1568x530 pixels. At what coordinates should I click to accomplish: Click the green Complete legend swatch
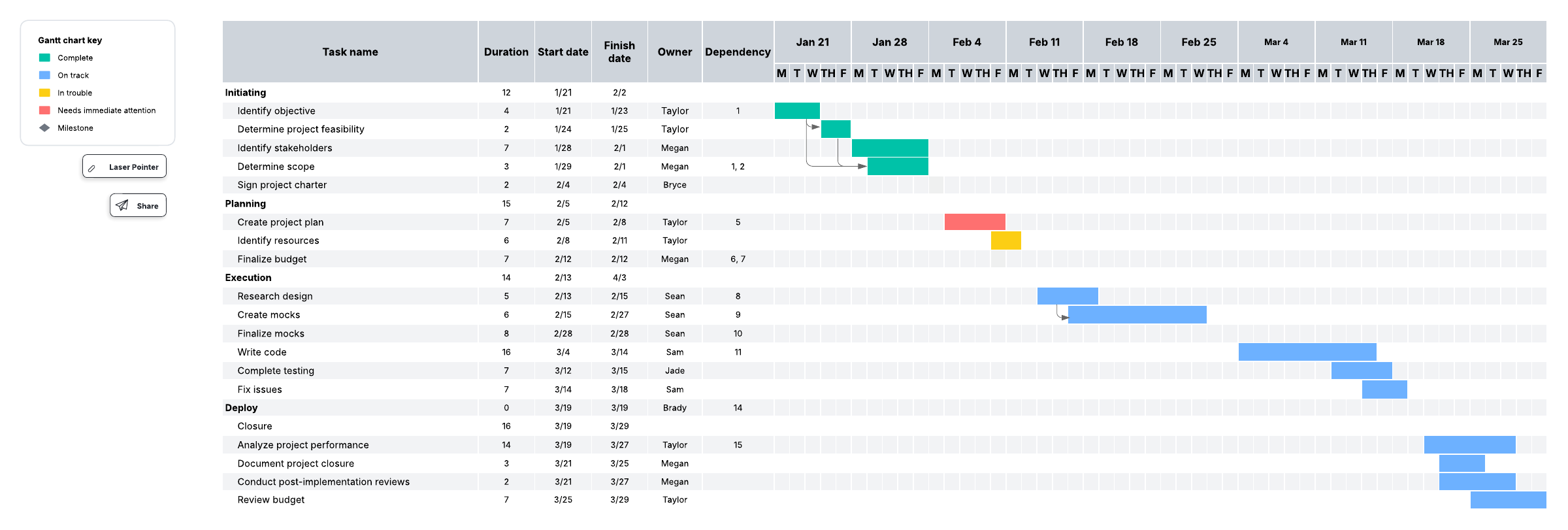[44, 58]
